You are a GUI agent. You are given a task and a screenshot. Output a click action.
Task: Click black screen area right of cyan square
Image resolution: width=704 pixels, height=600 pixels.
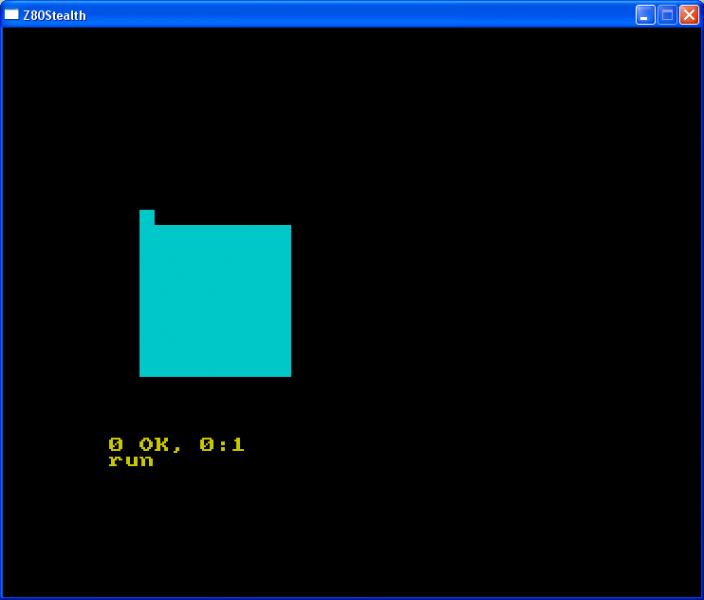[480, 300]
